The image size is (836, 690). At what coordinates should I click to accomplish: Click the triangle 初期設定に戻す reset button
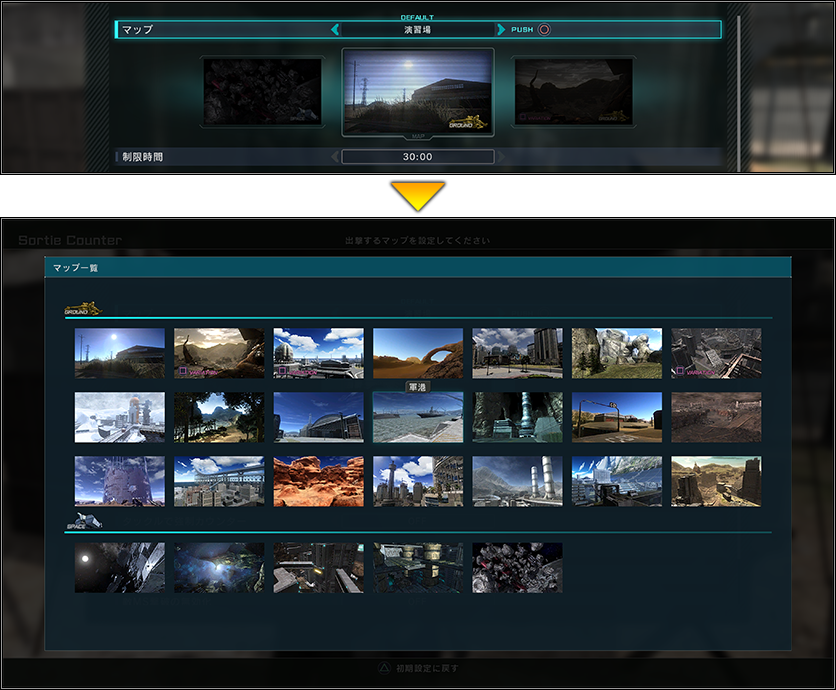pos(418,668)
